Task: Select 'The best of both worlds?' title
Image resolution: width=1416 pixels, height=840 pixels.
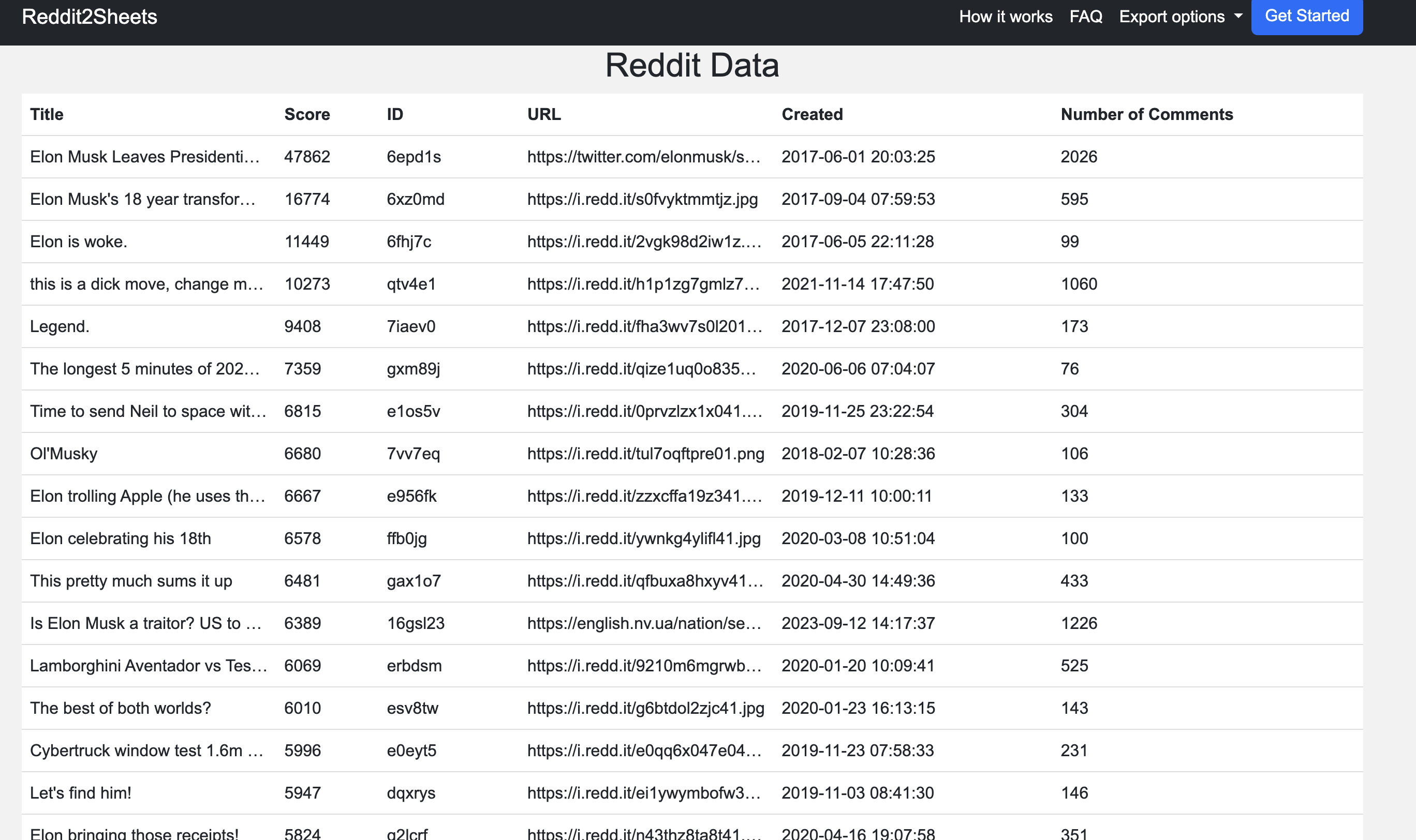Action: [120, 709]
